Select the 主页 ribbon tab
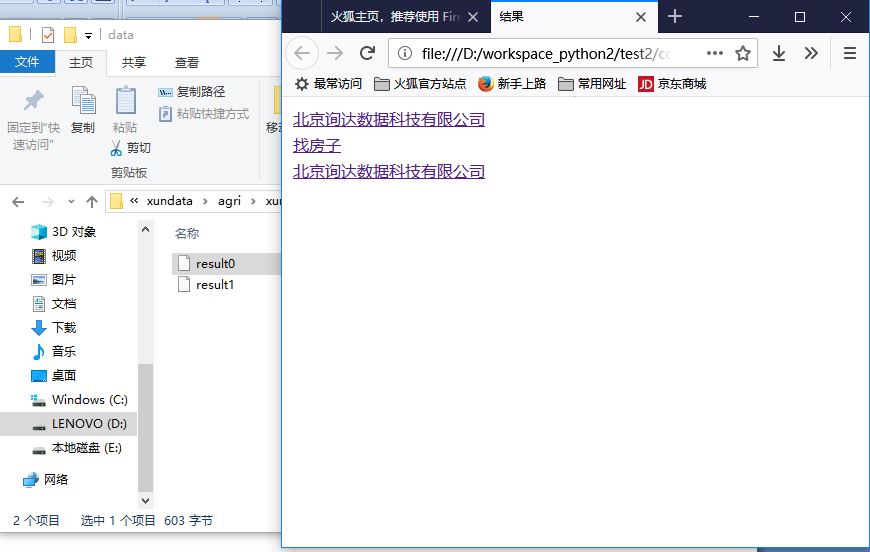 [81, 62]
